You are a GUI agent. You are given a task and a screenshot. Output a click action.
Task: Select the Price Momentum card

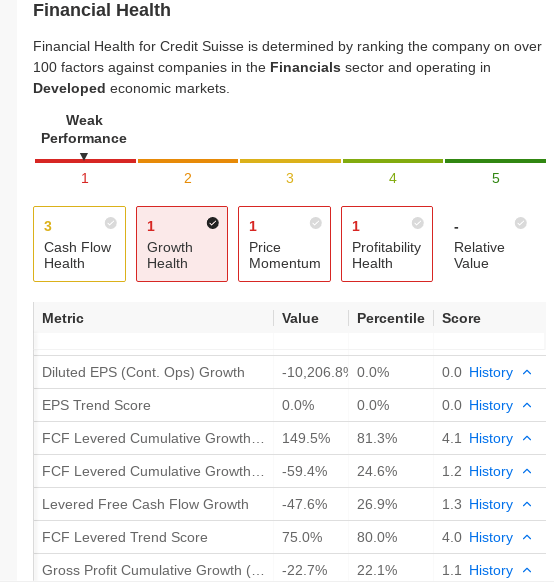point(284,244)
